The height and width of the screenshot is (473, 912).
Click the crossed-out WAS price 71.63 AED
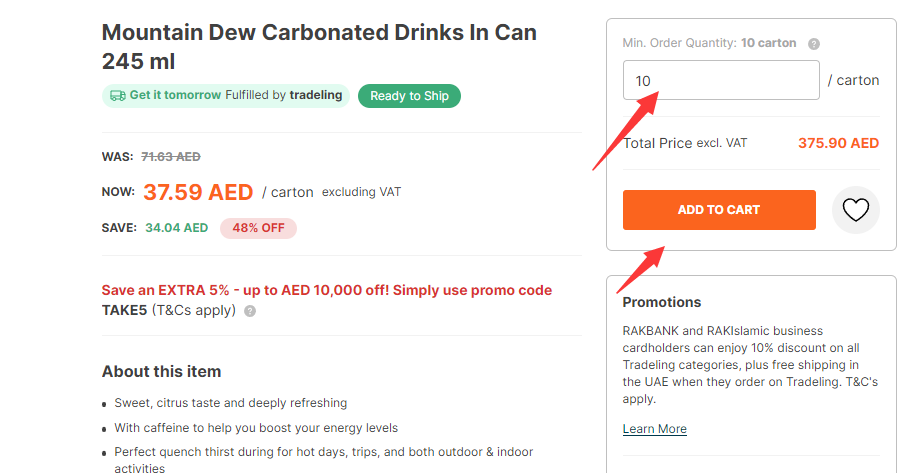(x=171, y=157)
